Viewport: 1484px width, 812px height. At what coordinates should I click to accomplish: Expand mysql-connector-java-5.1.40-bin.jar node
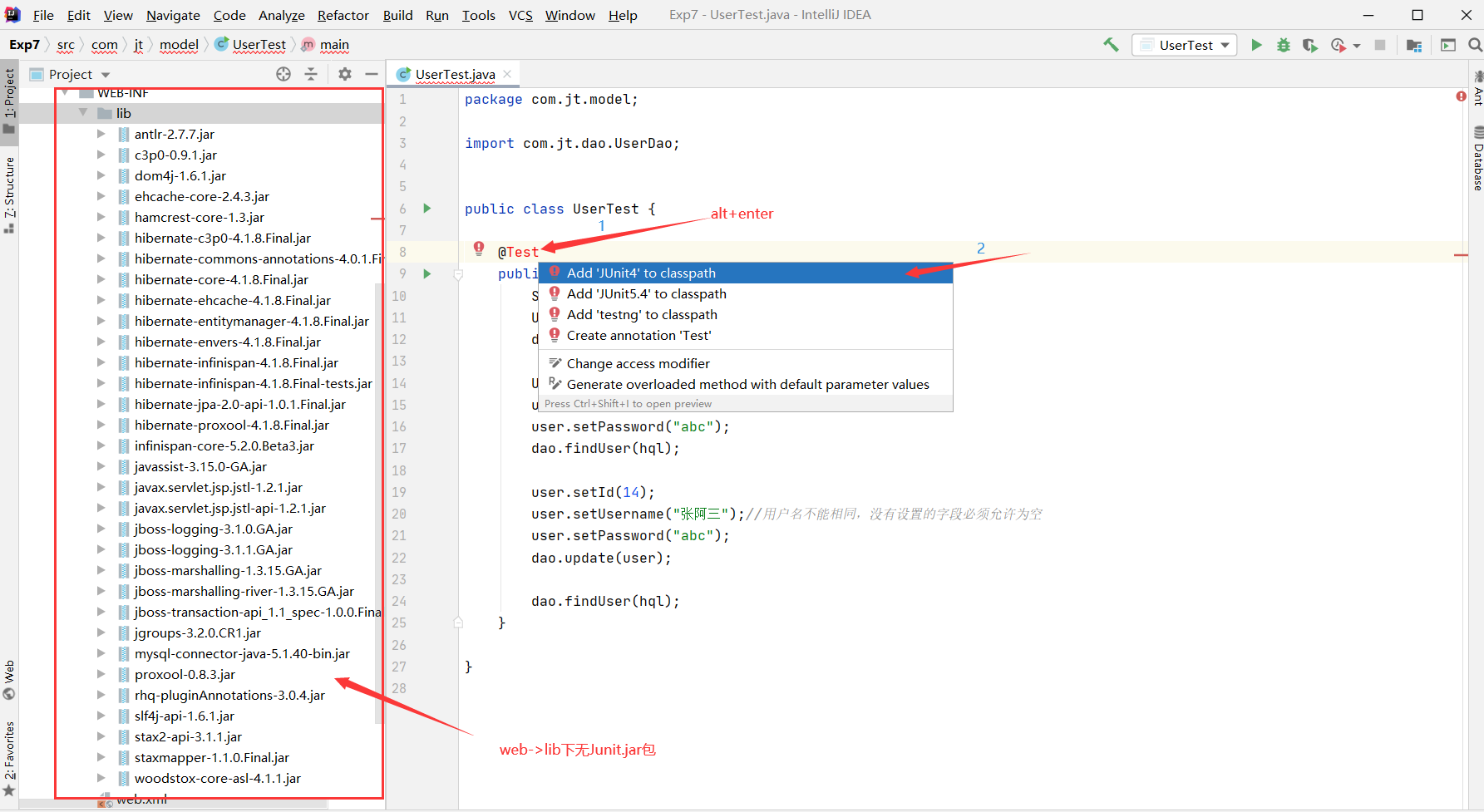pos(101,653)
